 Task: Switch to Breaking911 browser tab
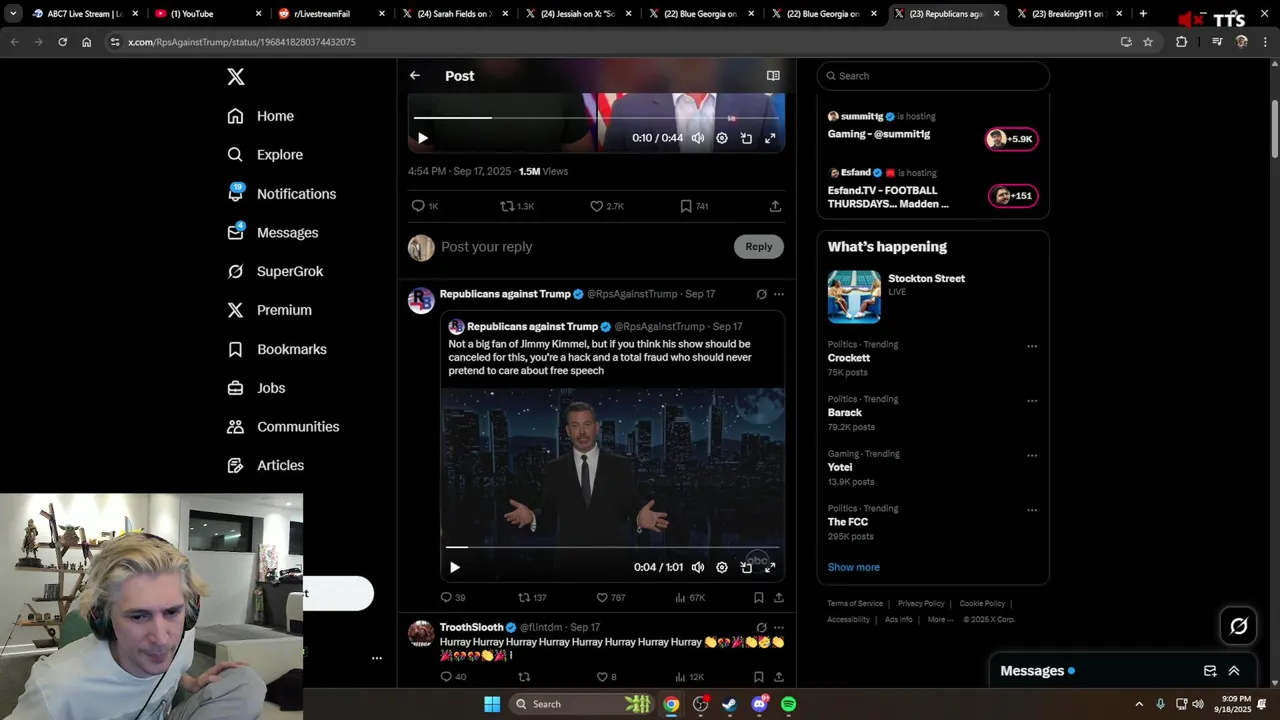[1068, 14]
